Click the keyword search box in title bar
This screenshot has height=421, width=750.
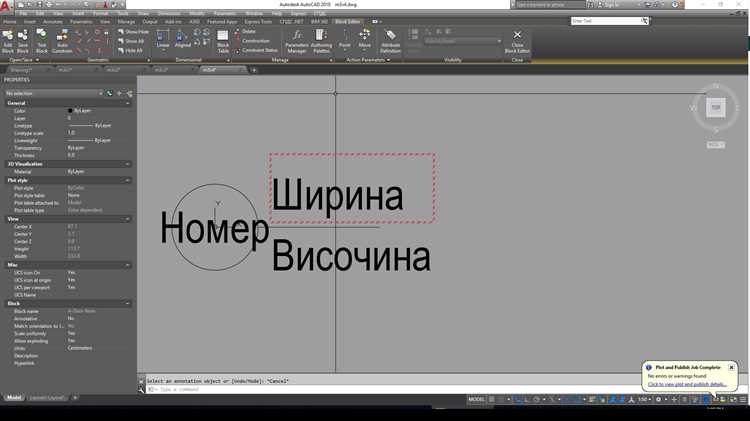[550, 5]
